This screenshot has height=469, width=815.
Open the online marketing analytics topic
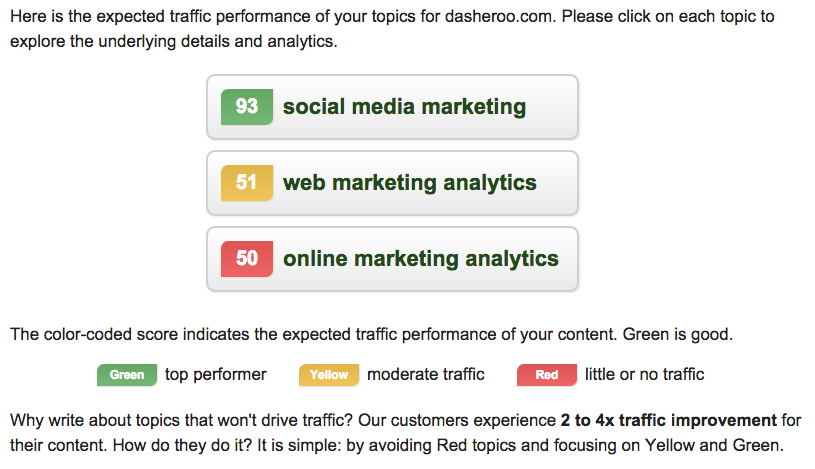coord(420,259)
